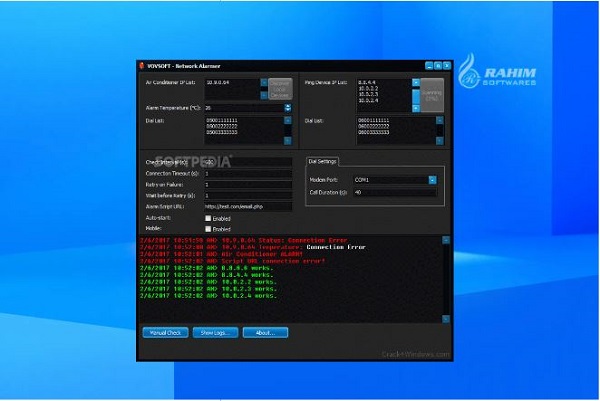
Task: Click up arrow of Air Conditioner Dial List
Action: (287, 121)
